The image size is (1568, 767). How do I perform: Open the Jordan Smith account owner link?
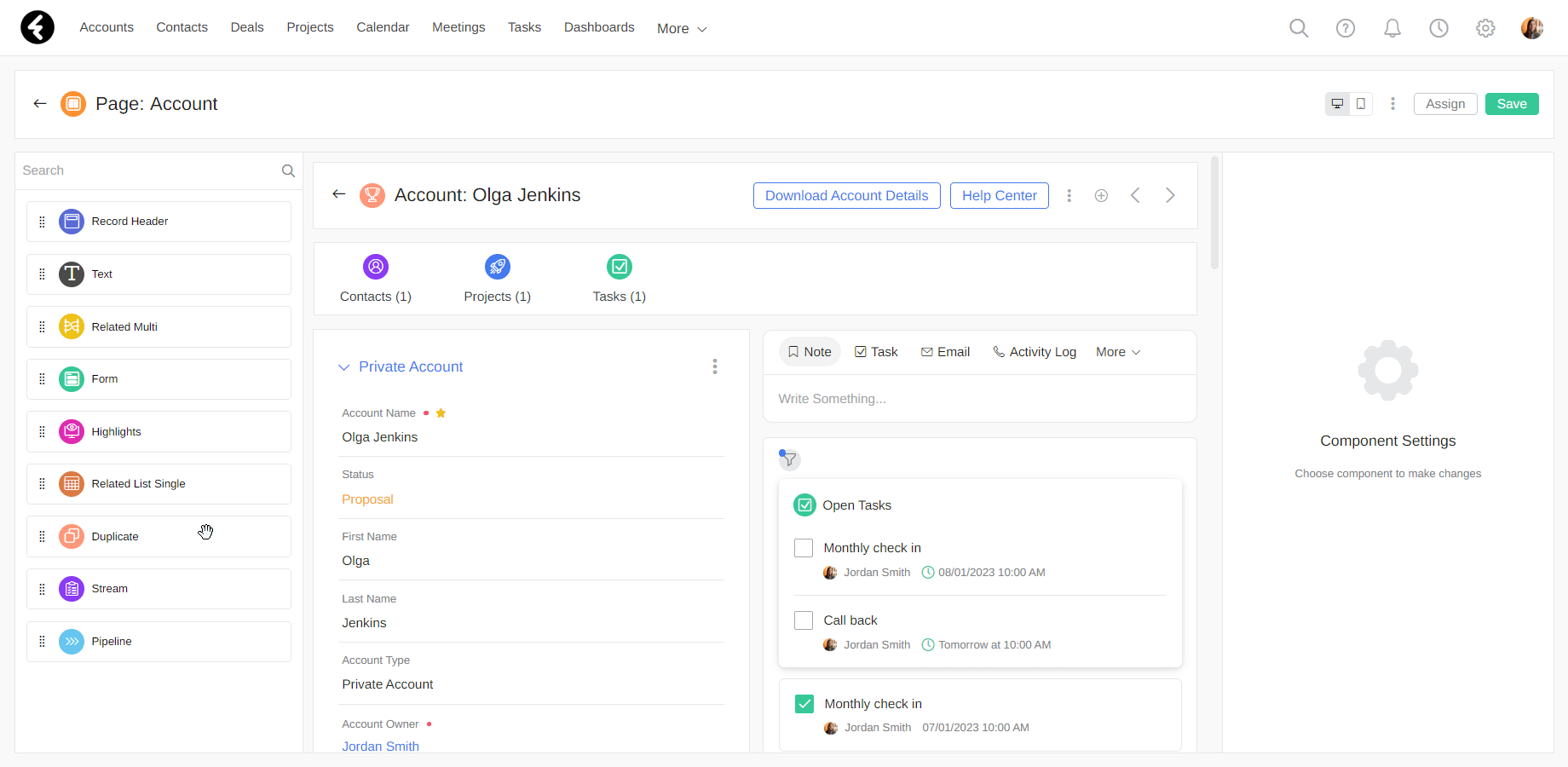[381, 747]
